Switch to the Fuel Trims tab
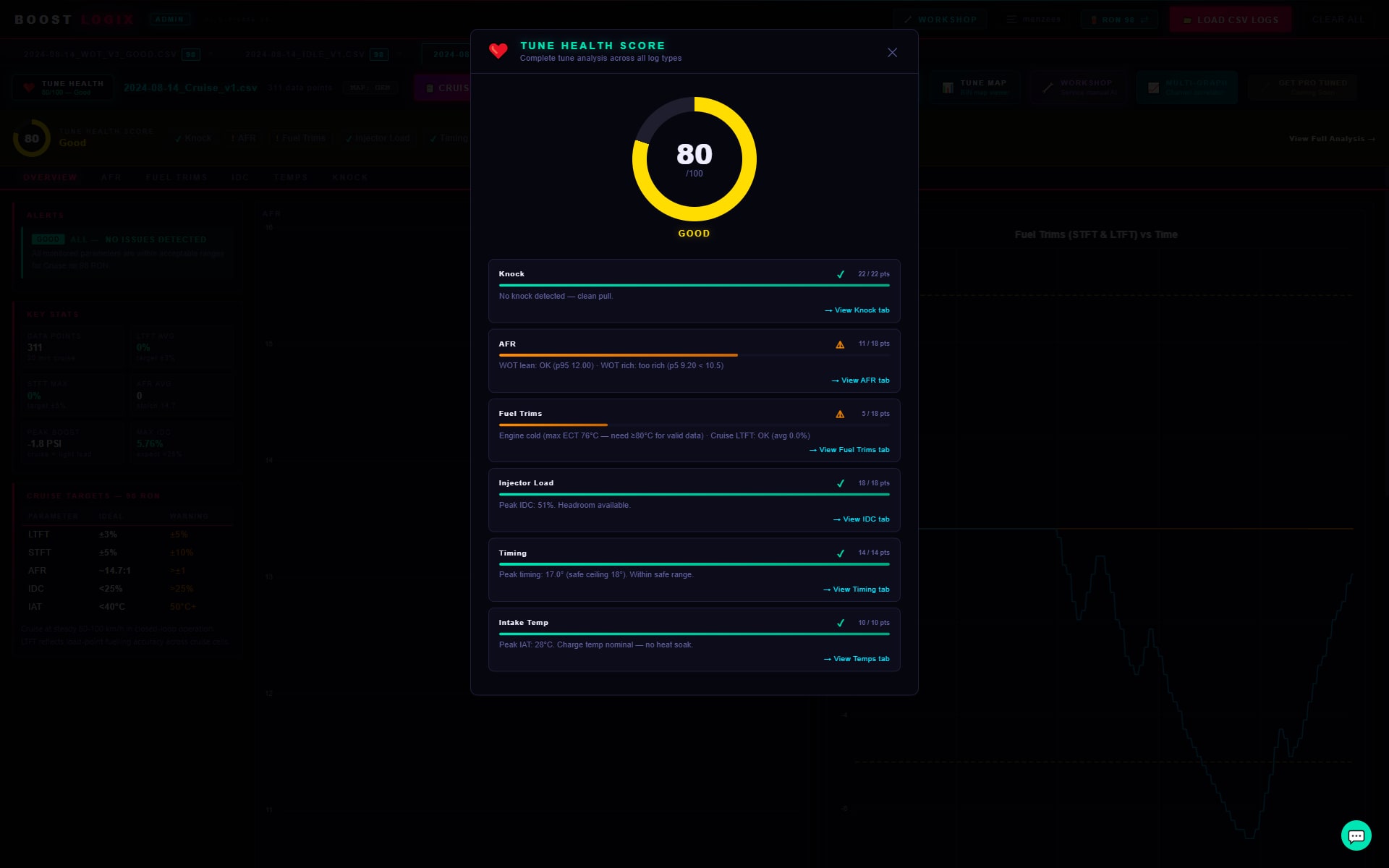 coord(177,177)
